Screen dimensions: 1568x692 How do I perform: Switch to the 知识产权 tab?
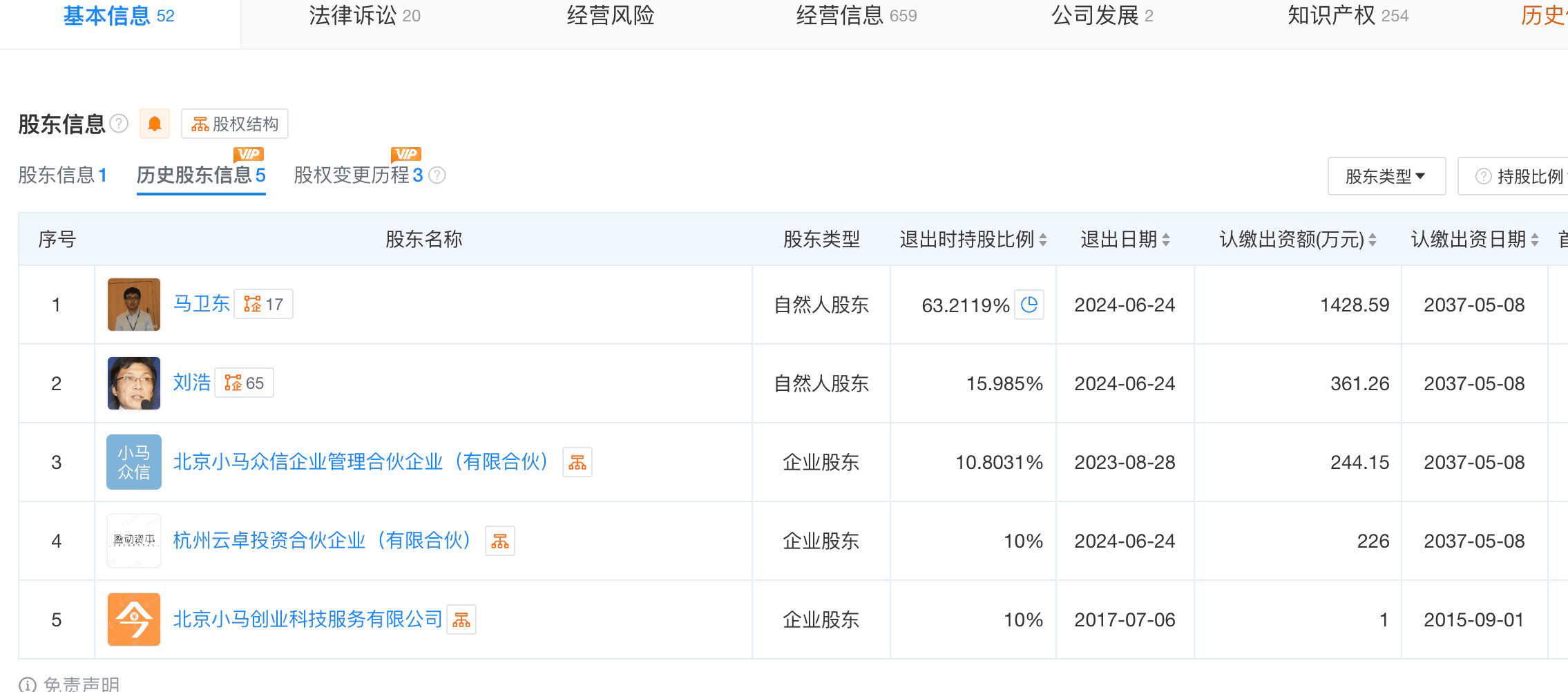pyautogui.click(x=1347, y=16)
